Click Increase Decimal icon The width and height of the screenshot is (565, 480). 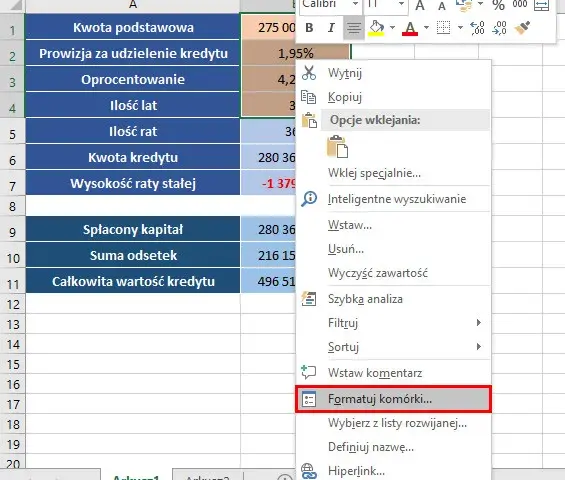pos(477,28)
